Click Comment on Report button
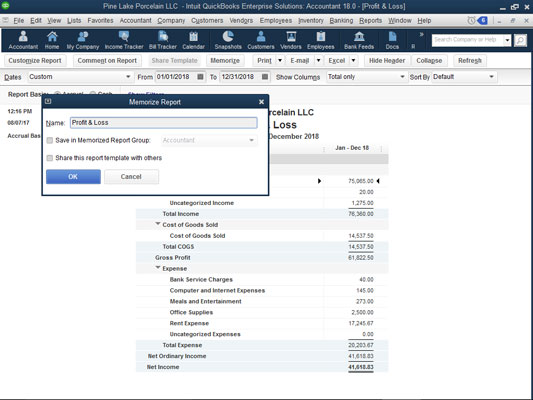Image resolution: width=533 pixels, height=400 pixels. click(107, 60)
